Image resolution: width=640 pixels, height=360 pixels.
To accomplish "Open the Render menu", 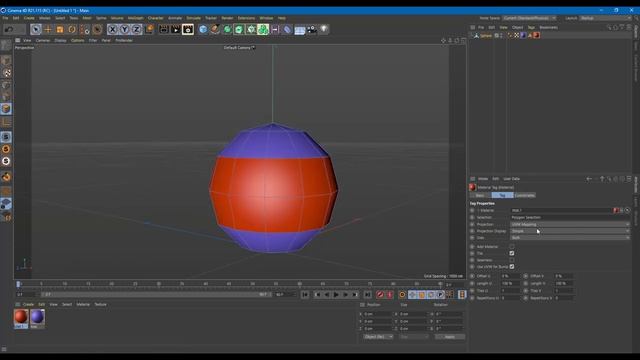I will (x=227, y=18).
